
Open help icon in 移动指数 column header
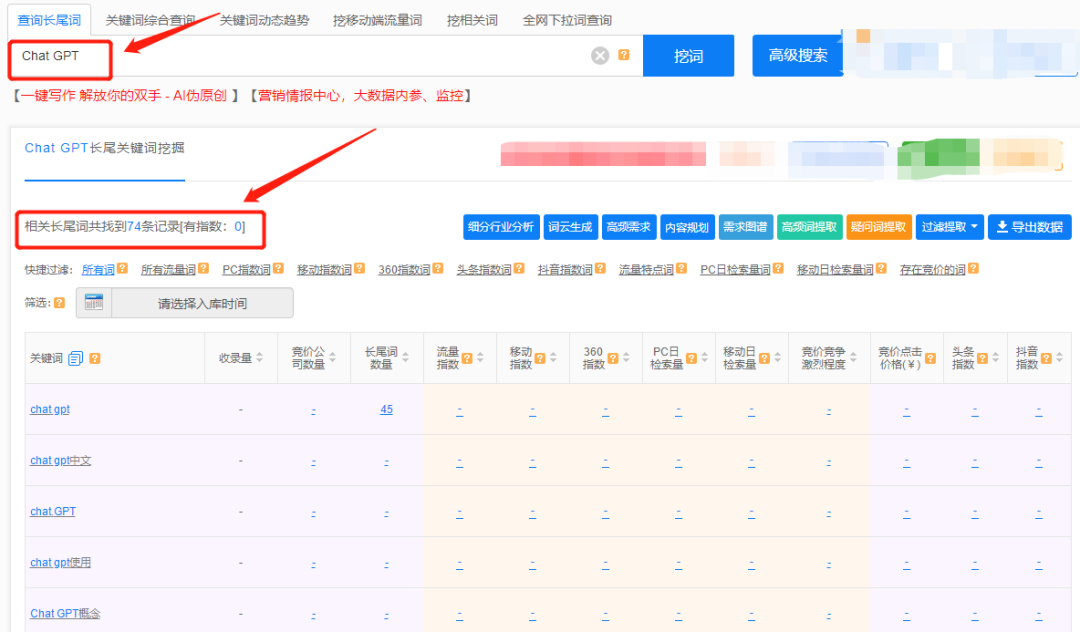click(540, 358)
